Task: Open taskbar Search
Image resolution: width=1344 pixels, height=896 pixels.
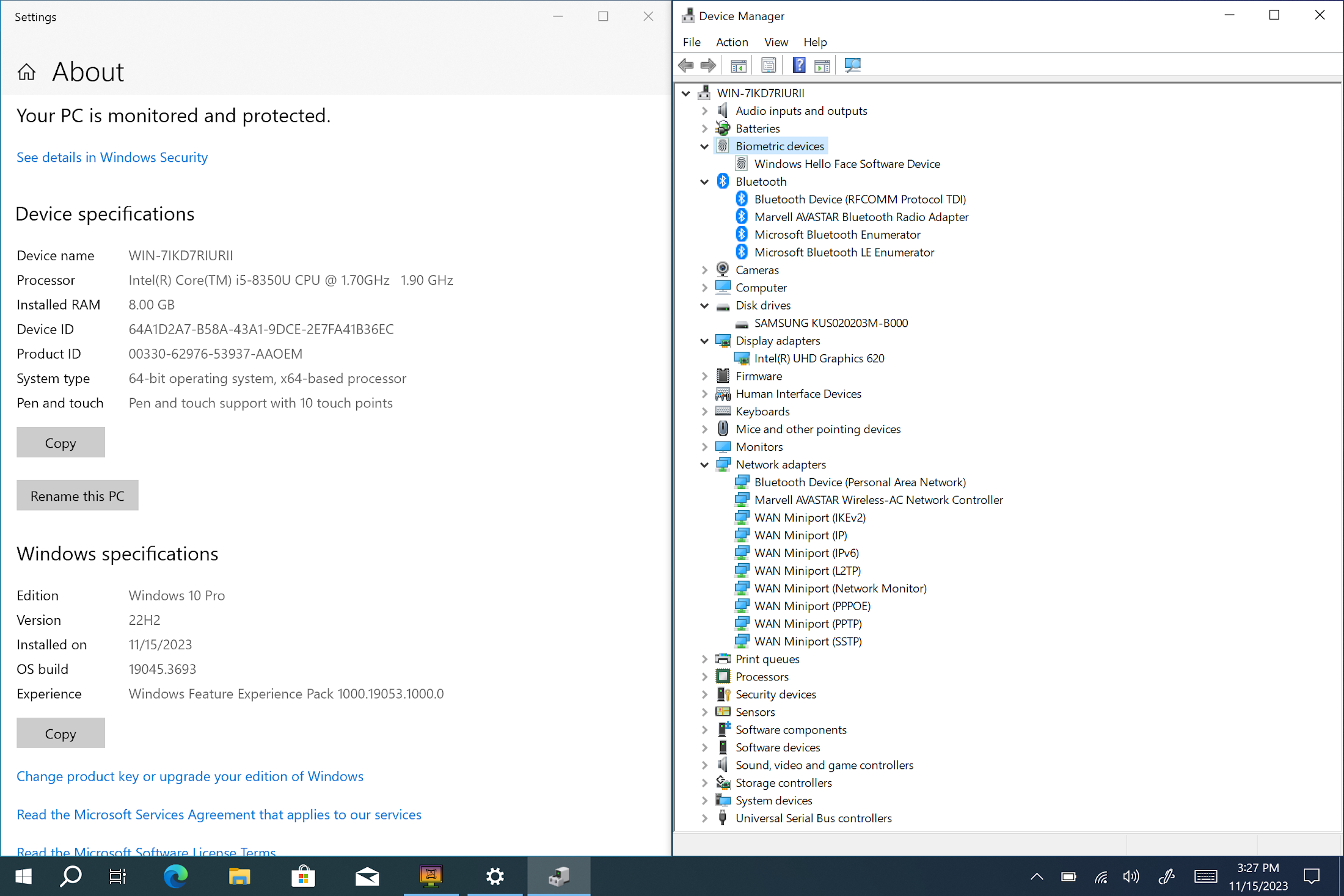Action: tap(71, 877)
